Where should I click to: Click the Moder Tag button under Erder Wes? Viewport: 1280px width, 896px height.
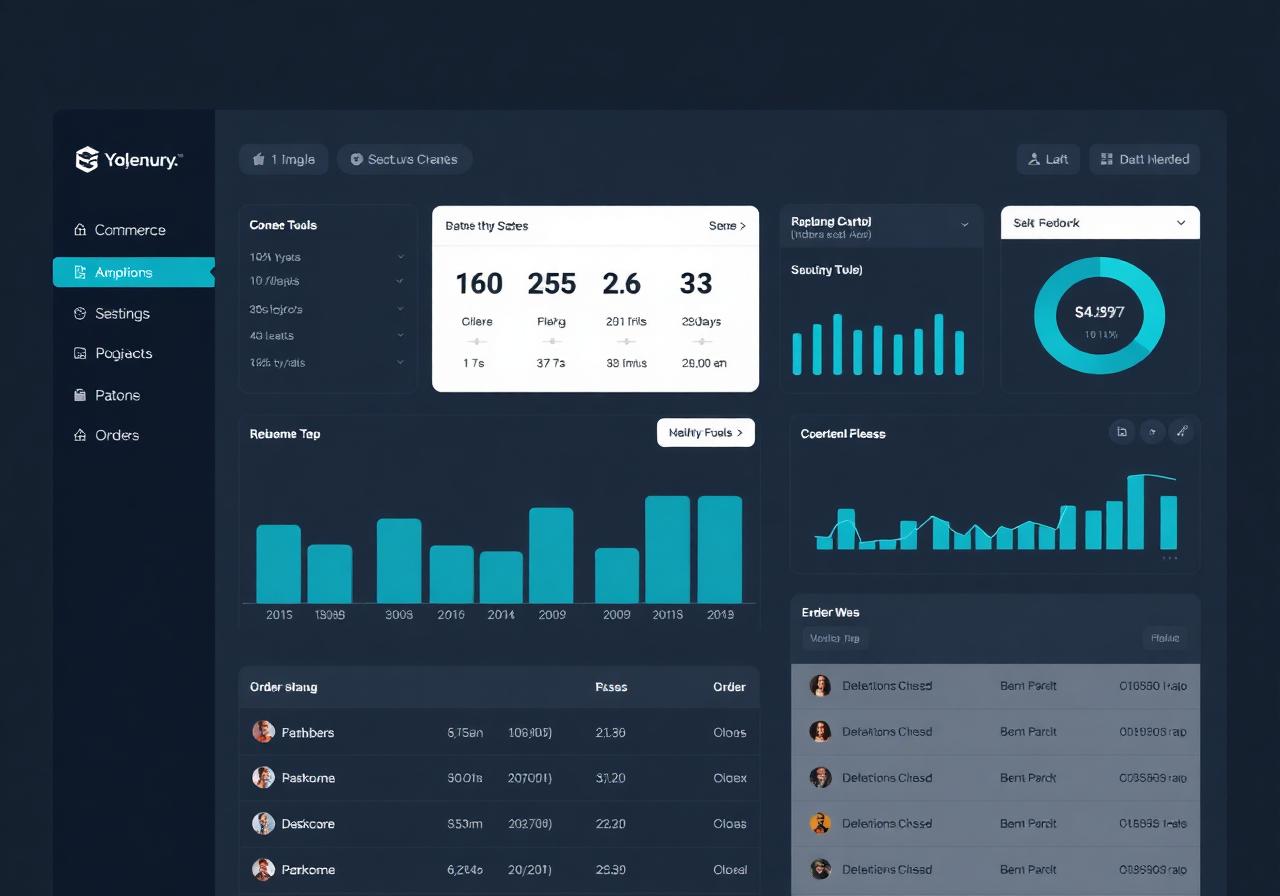(x=835, y=638)
